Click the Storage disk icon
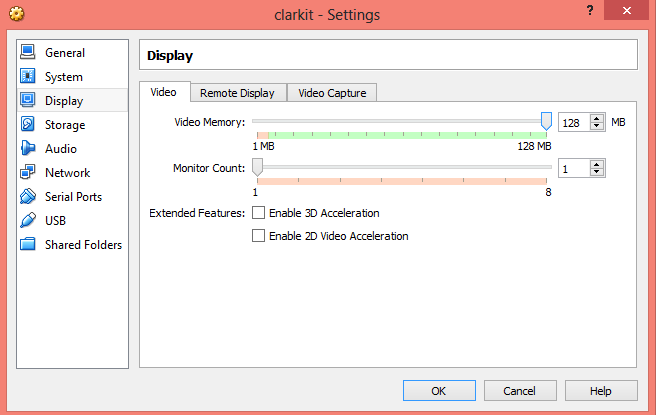 (28, 124)
